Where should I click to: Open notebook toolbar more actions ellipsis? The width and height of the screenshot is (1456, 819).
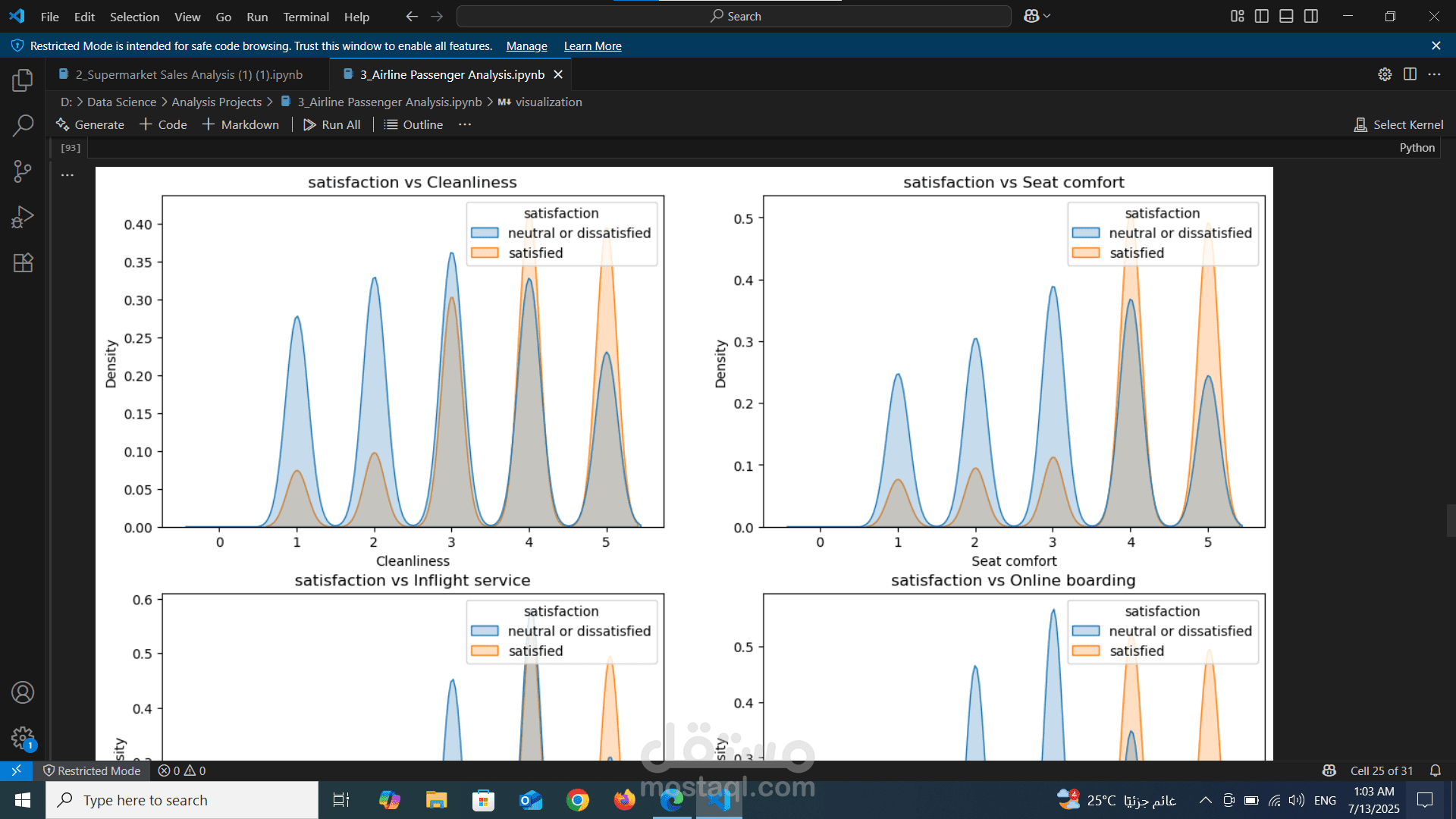click(465, 124)
